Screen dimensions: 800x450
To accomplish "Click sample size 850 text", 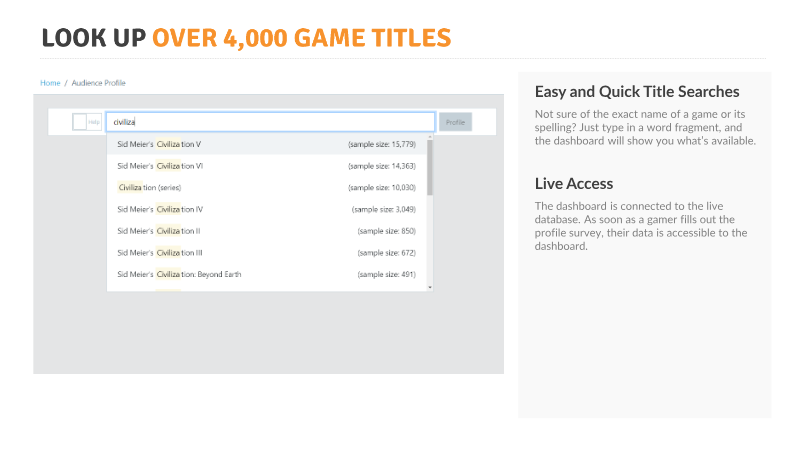I will (386, 231).
